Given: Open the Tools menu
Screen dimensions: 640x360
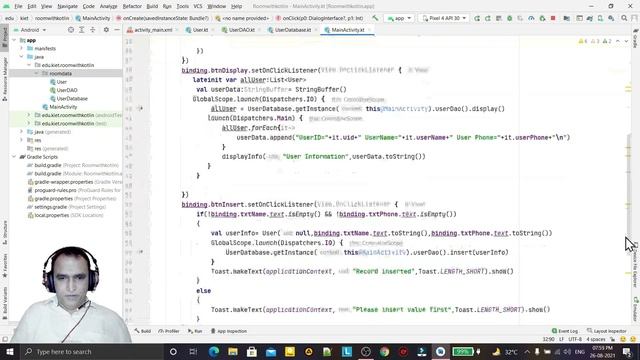Looking at the screenshot, I should (182, 6).
